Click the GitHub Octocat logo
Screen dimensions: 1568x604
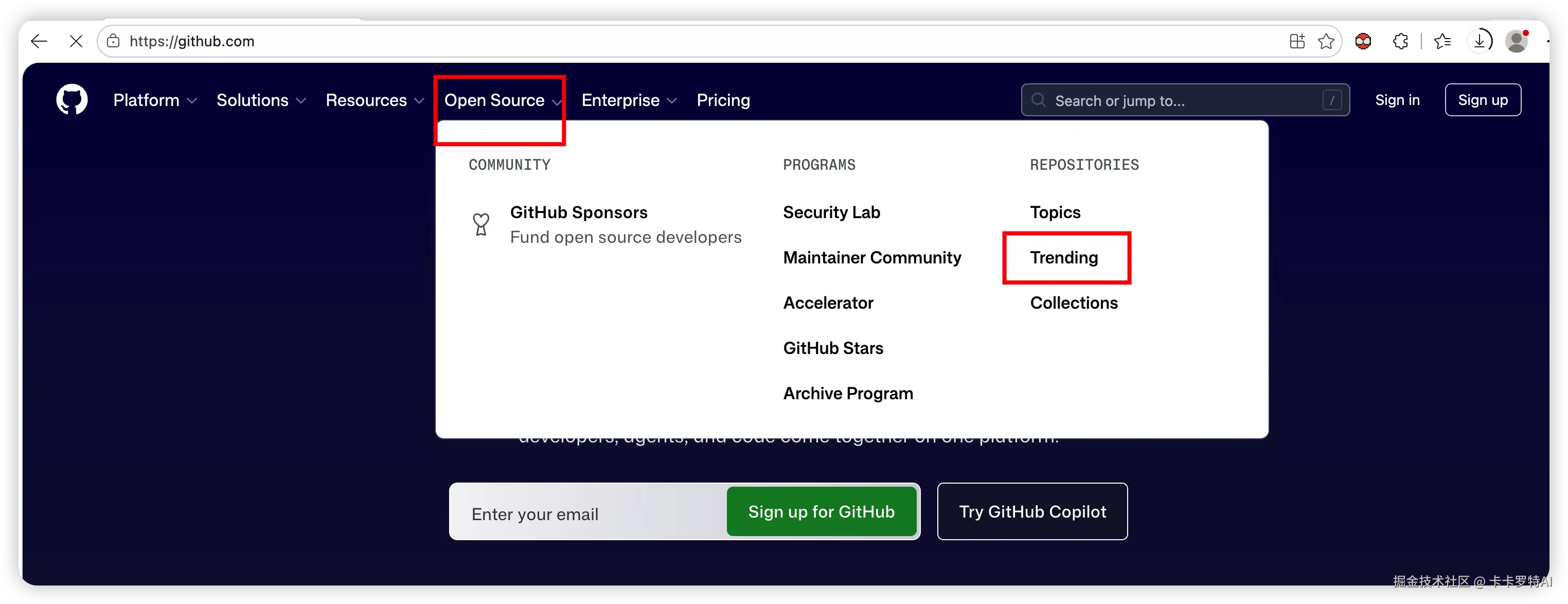pos(72,99)
